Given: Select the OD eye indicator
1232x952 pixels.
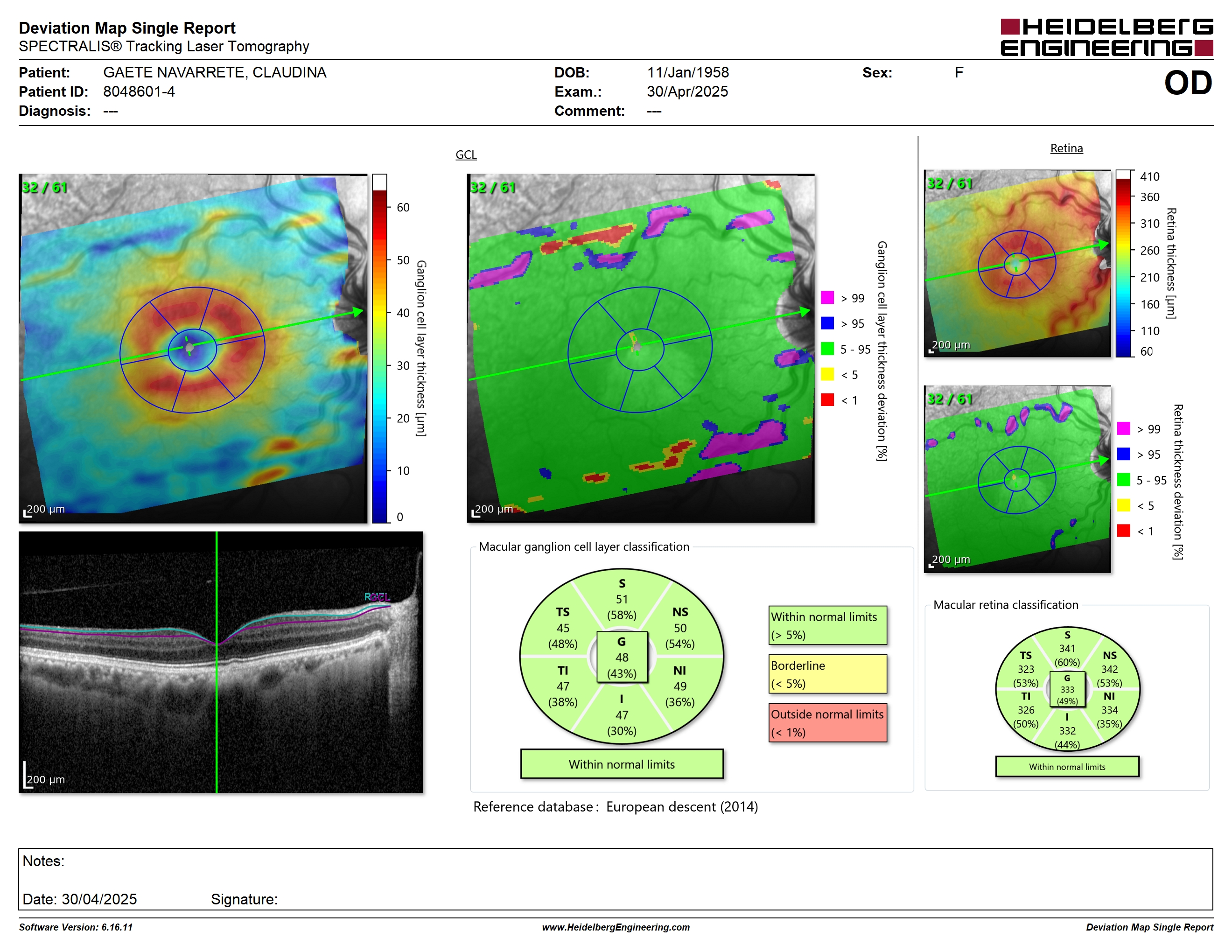Looking at the screenshot, I should 1188,83.
